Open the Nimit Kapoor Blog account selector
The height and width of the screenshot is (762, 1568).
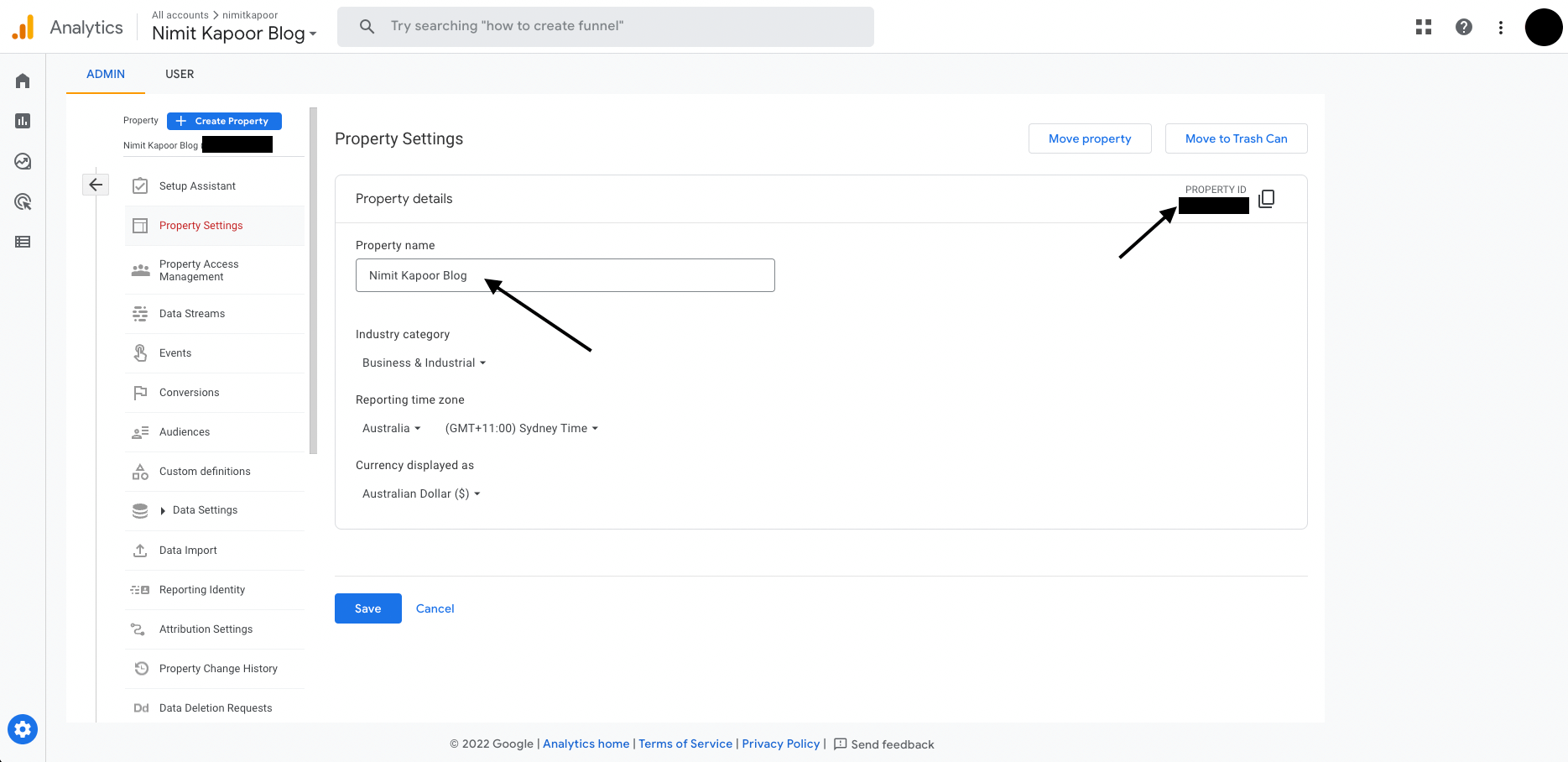pyautogui.click(x=234, y=34)
